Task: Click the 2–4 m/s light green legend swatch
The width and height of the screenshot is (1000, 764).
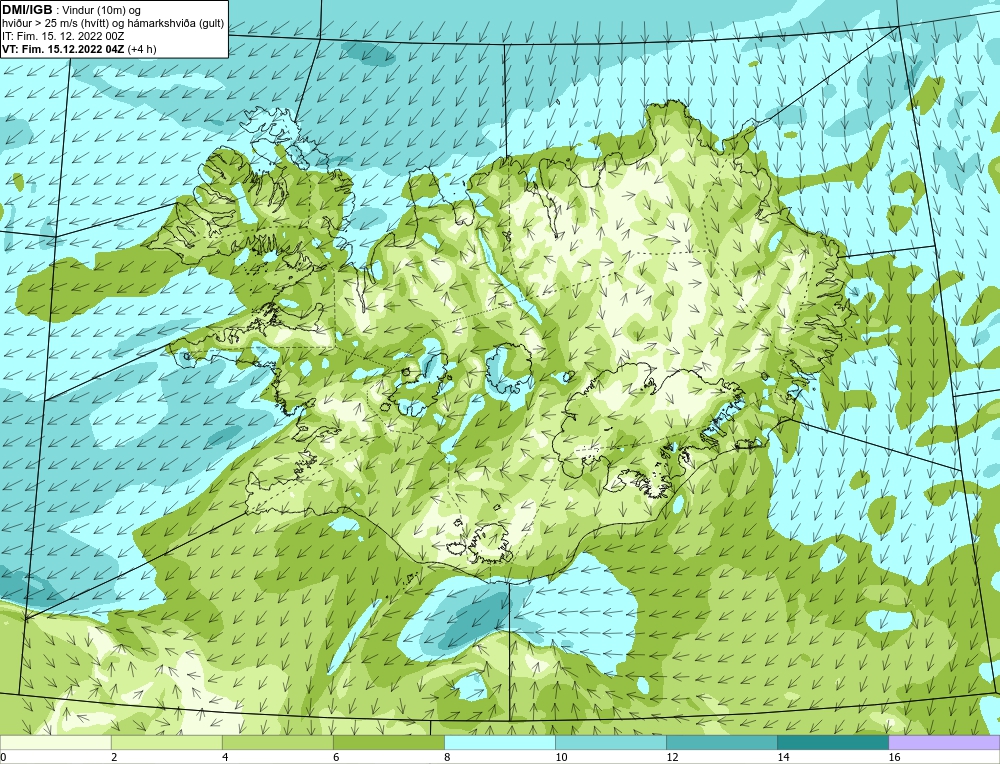Action: [166, 742]
